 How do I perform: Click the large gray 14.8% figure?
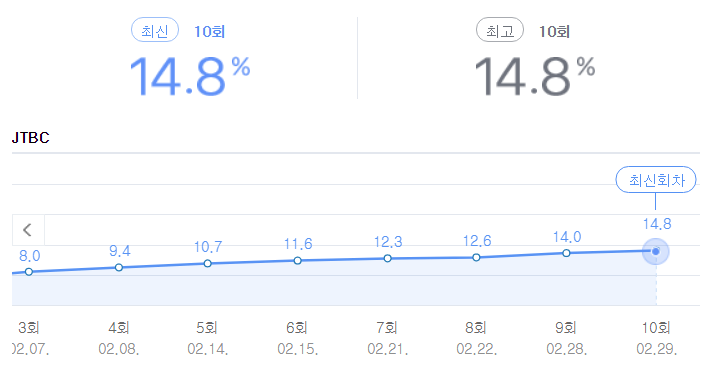point(535,76)
